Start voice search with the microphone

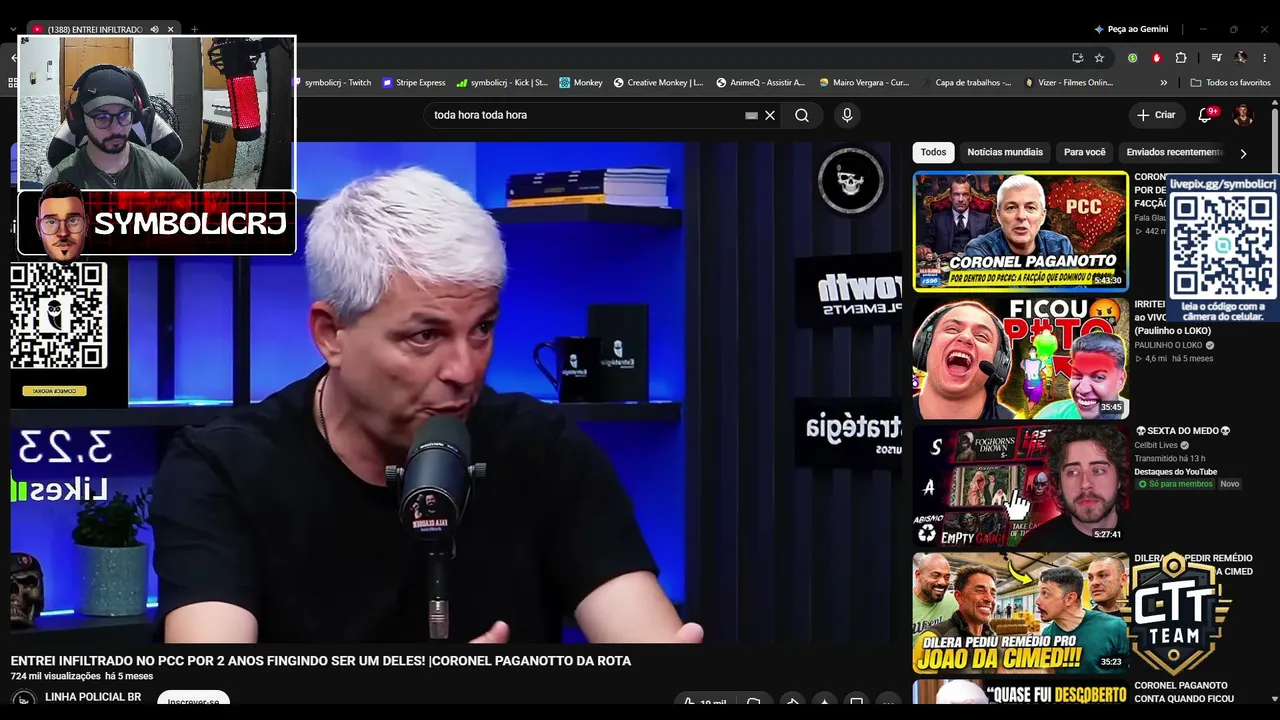pyautogui.click(x=847, y=115)
